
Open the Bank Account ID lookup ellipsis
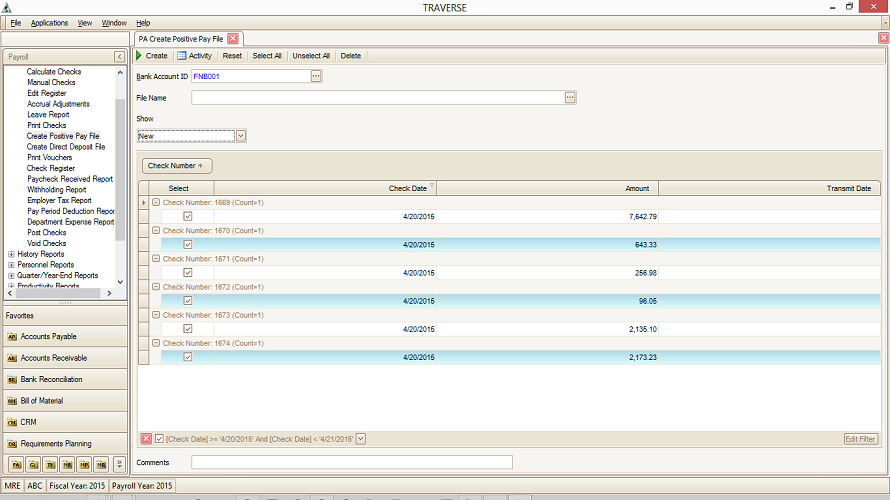point(316,76)
